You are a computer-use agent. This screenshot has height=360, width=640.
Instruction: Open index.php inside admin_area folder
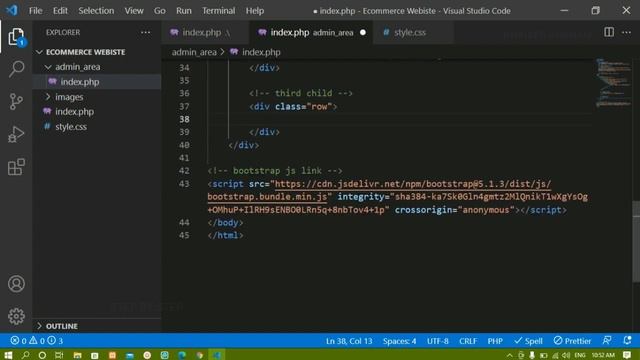(x=80, y=82)
